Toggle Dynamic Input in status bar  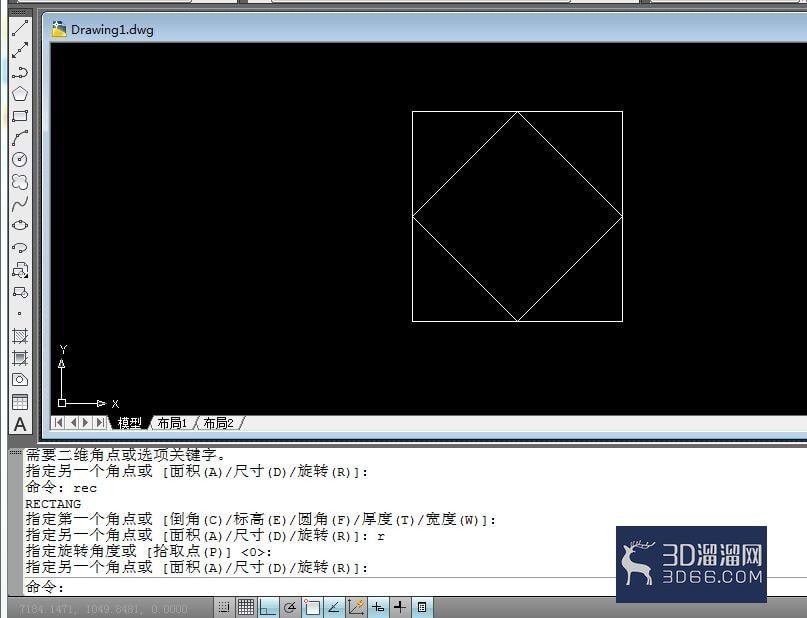point(378,607)
